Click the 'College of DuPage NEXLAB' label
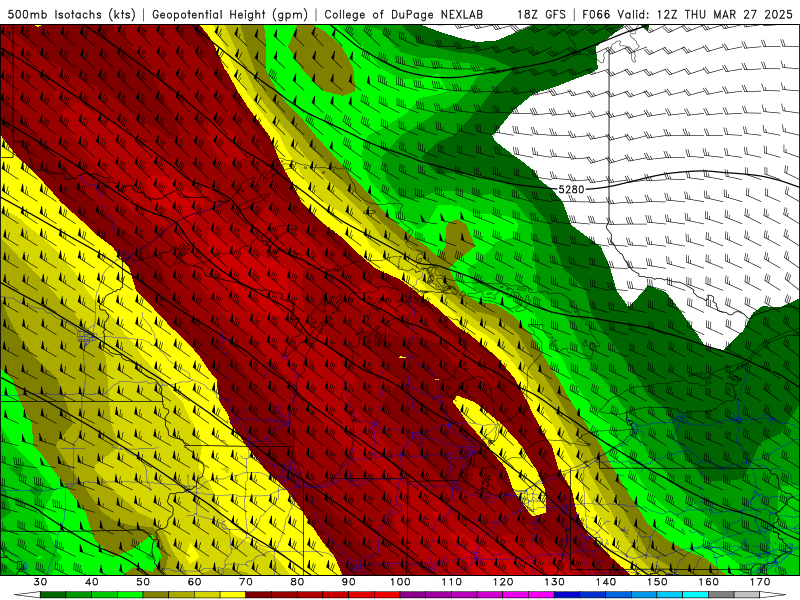The image size is (800, 600). (403, 14)
